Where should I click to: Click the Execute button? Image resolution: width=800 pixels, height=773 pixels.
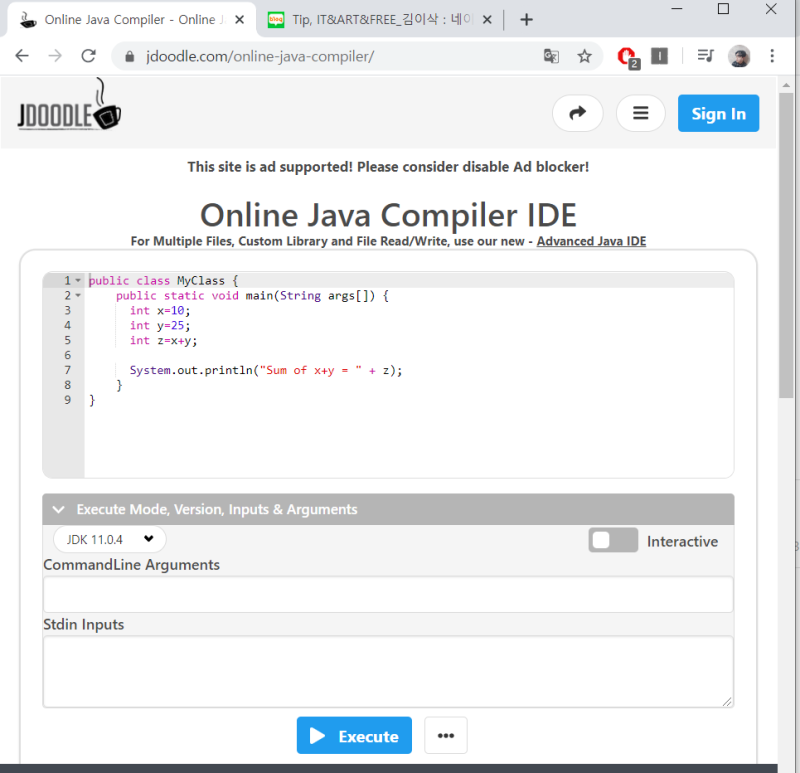tap(354, 735)
